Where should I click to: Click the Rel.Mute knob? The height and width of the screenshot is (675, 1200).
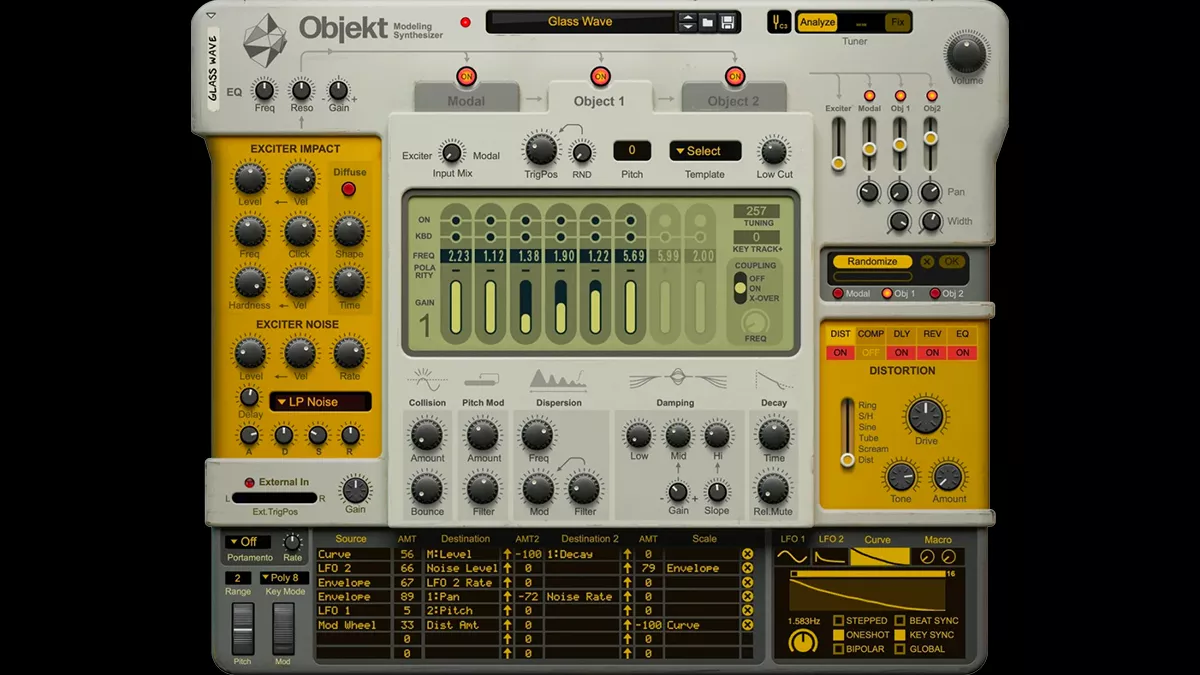[x=773, y=488]
